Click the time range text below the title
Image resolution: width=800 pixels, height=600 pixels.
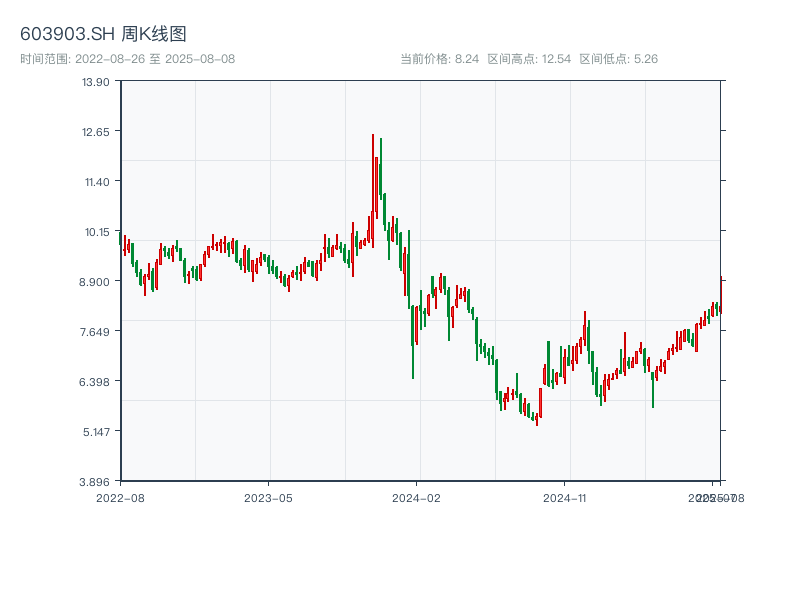[x=127, y=59]
